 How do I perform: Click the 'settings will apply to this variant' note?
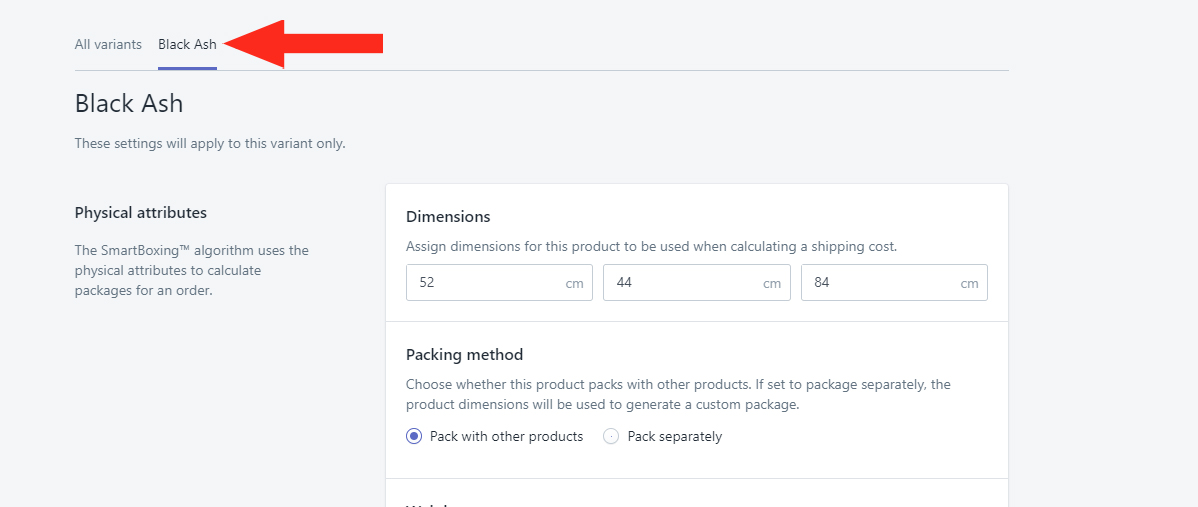[x=210, y=143]
